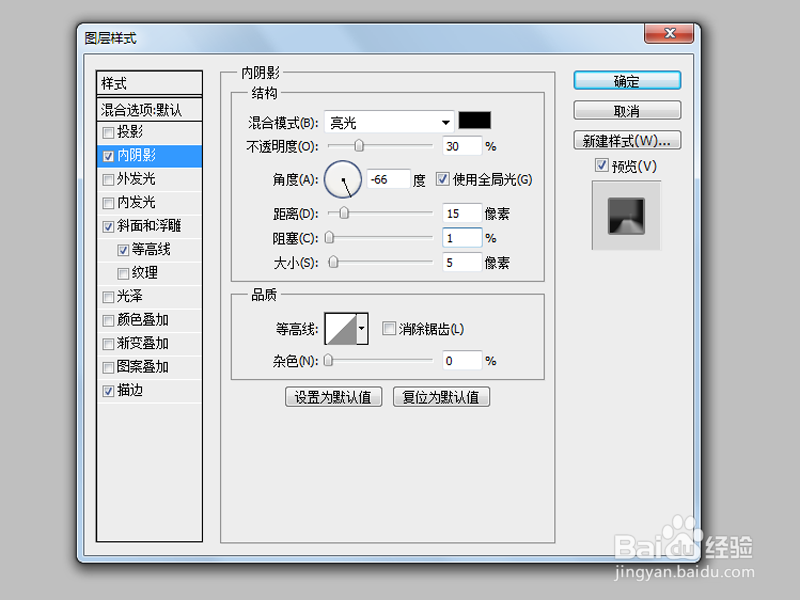Image resolution: width=800 pixels, height=600 pixels.
Task: Select the 光泽 style row label
Action: (130, 296)
